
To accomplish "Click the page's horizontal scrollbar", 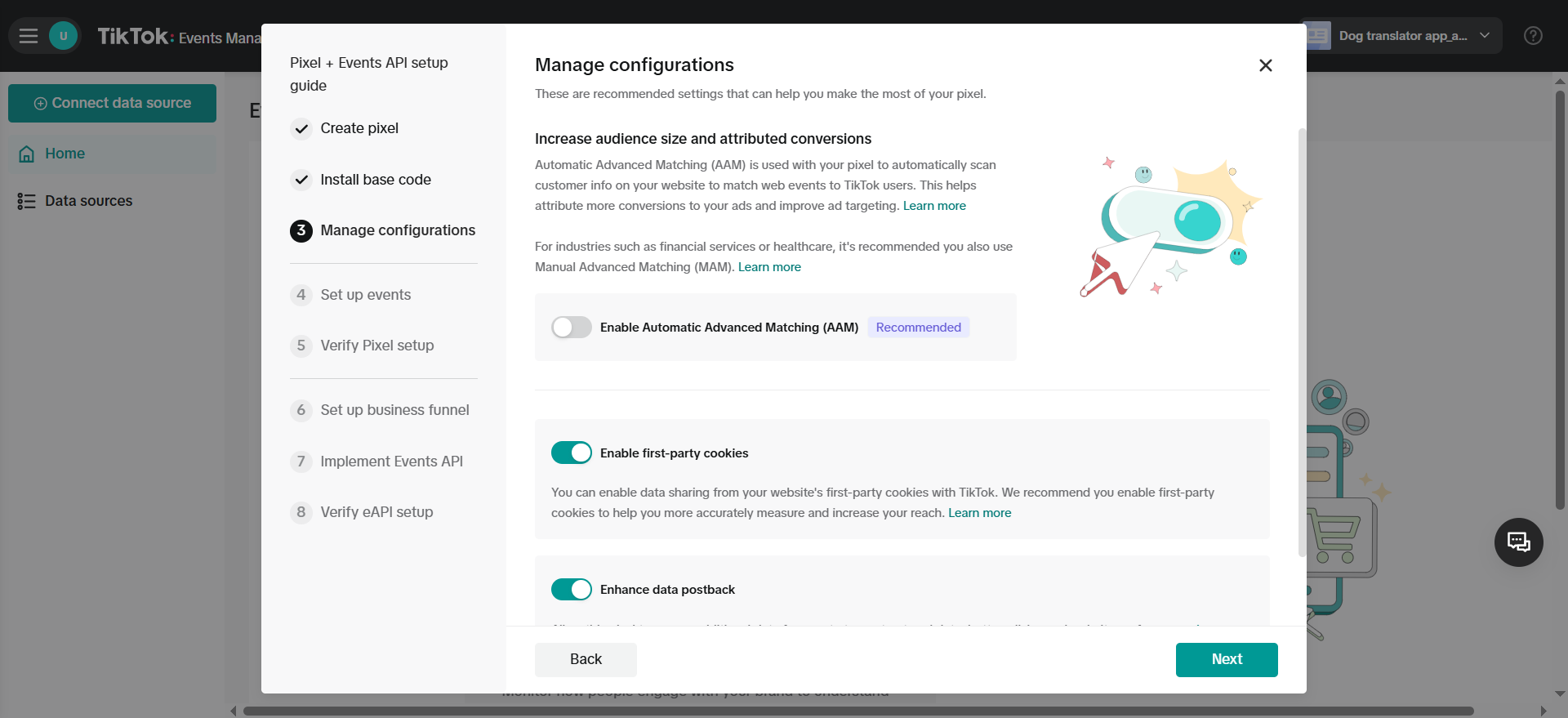I will coord(858,711).
